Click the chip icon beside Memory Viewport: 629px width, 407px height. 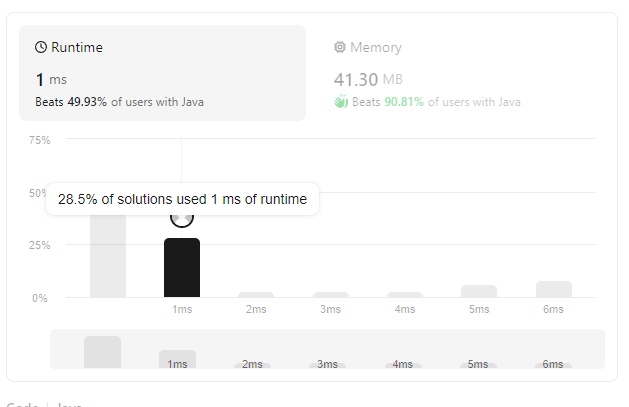click(340, 47)
